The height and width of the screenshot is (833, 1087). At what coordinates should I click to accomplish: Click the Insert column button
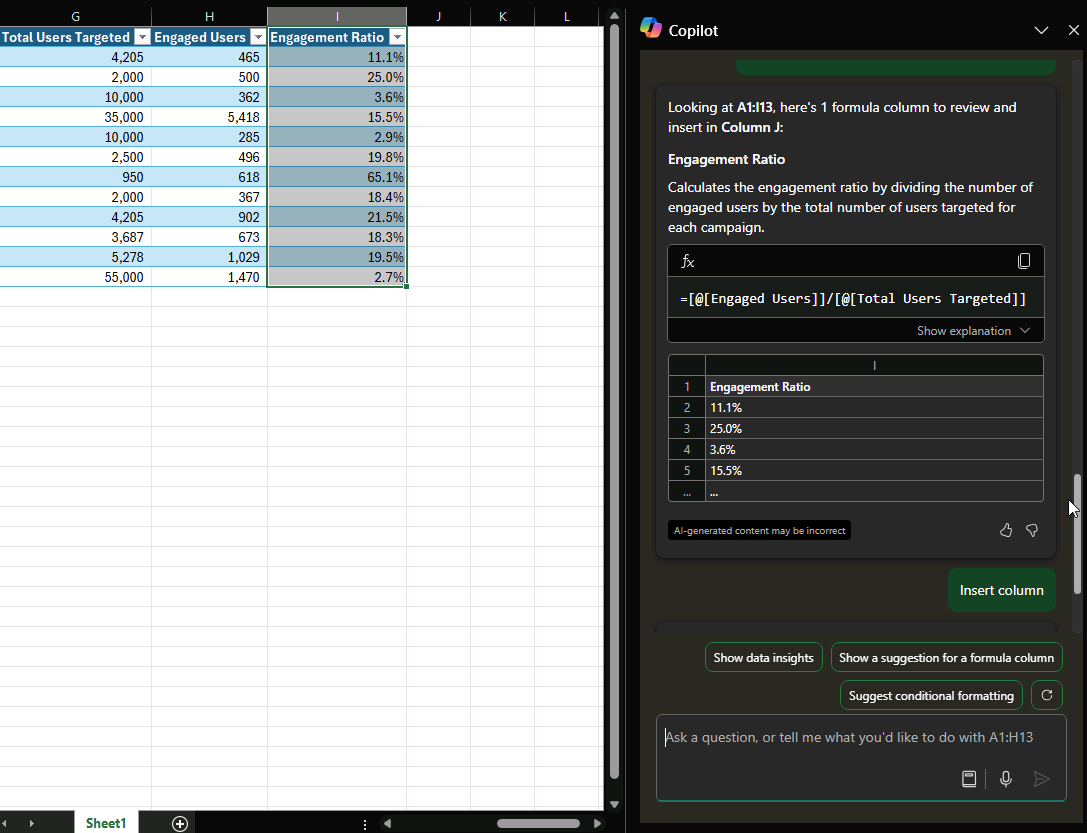1001,590
